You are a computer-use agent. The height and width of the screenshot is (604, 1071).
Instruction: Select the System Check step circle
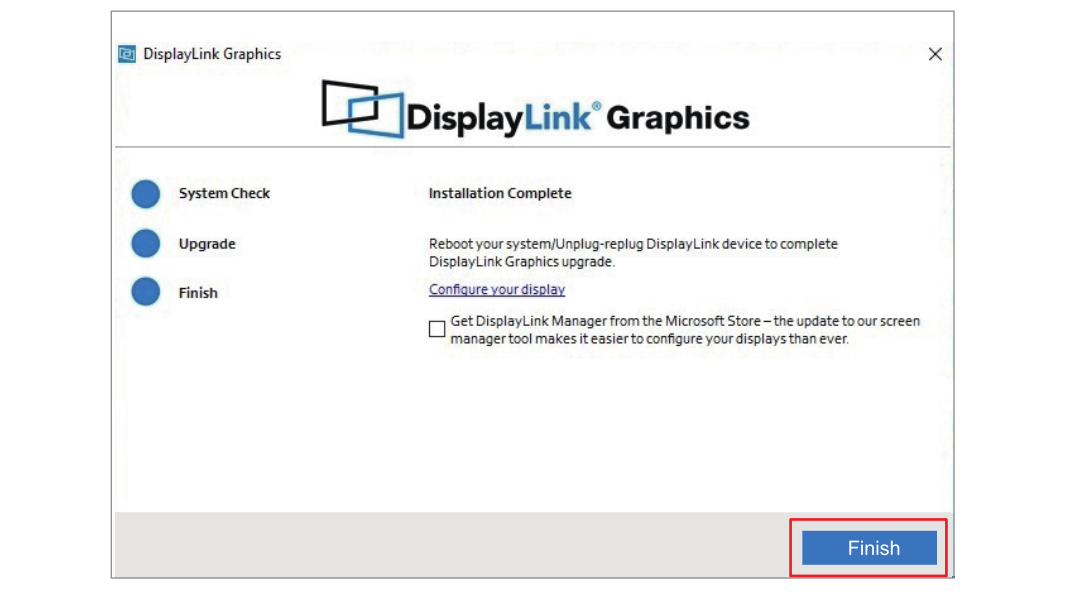(x=146, y=194)
